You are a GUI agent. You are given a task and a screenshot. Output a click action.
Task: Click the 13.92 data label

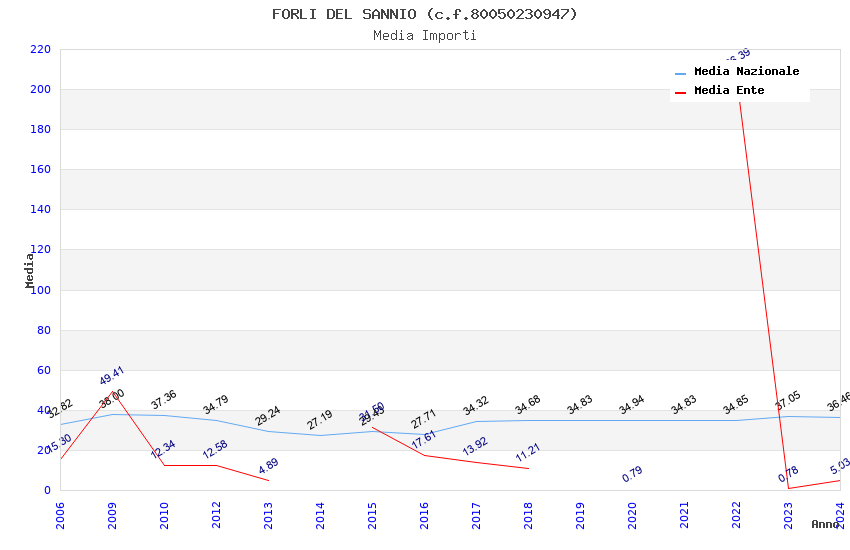(475, 446)
